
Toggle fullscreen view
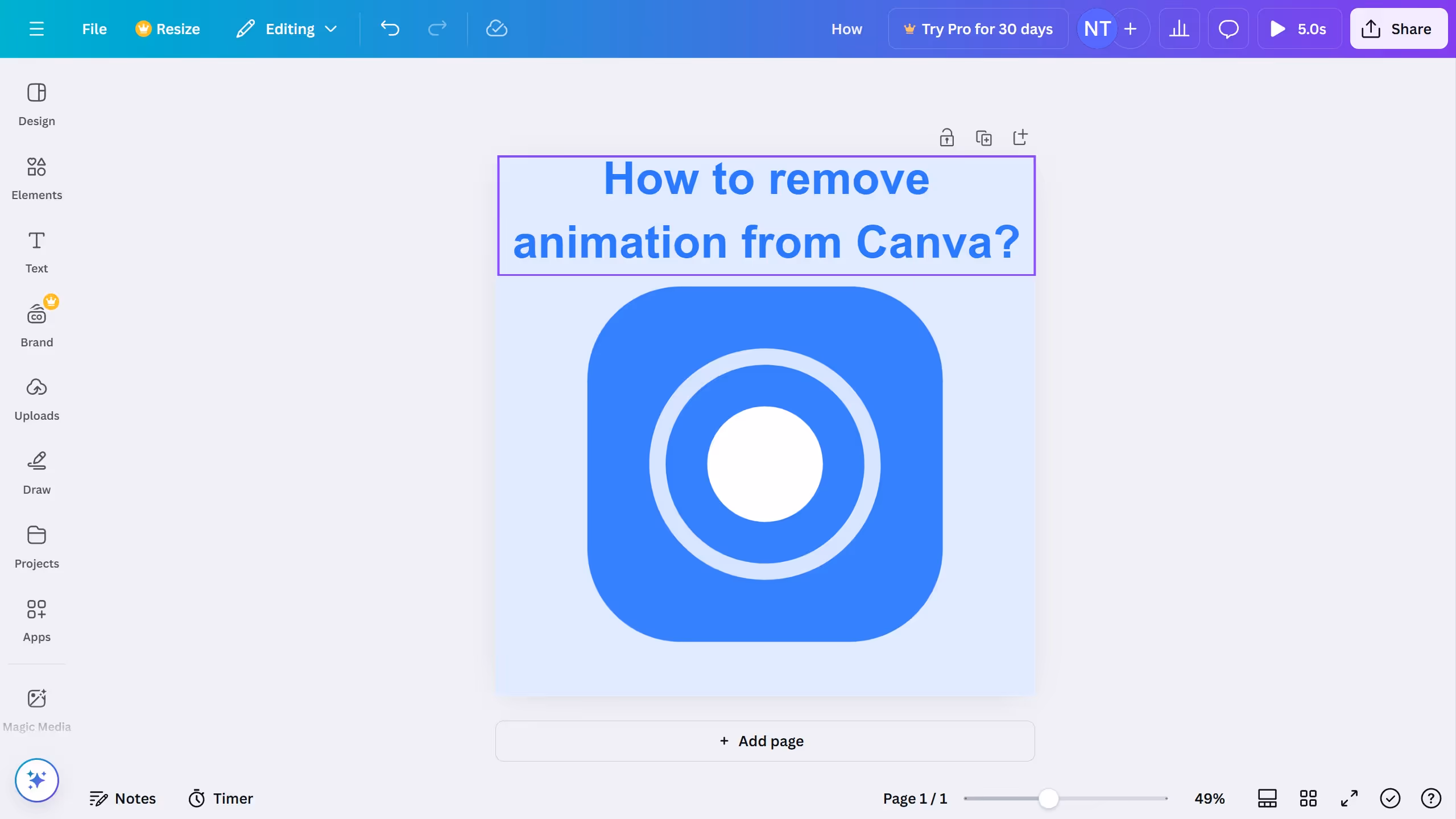pos(1349,798)
